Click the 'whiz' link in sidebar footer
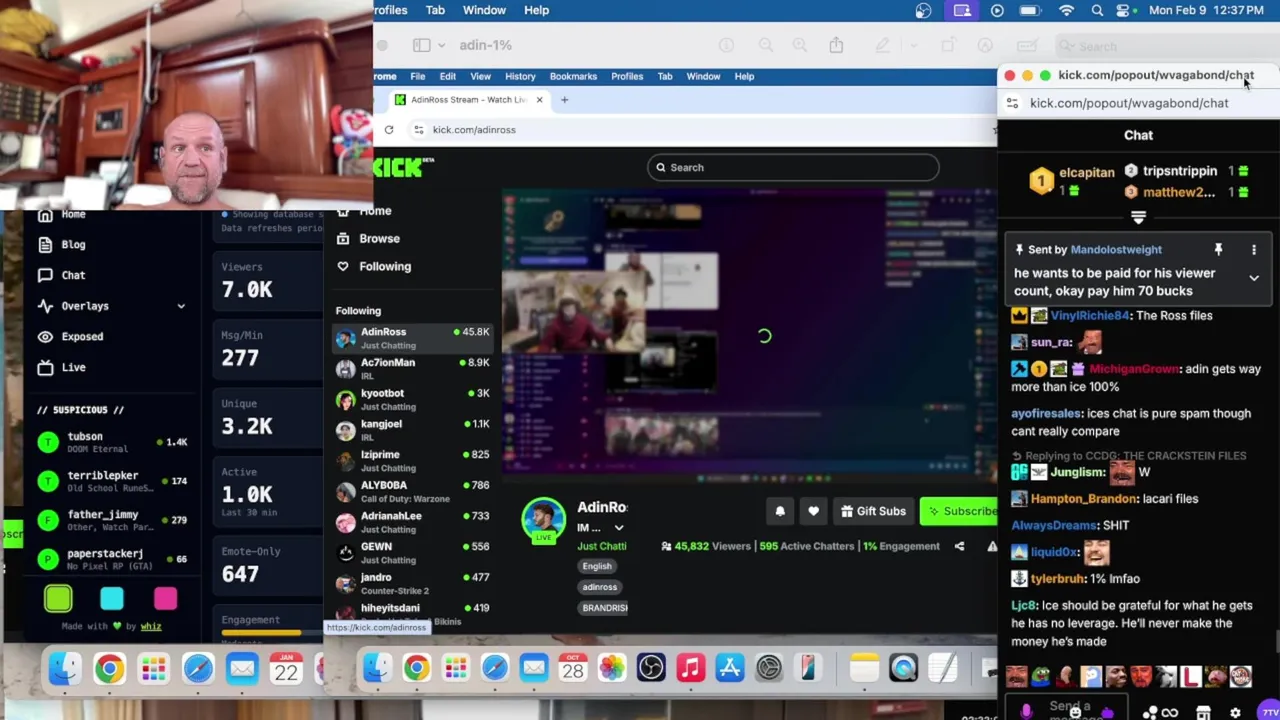The height and width of the screenshot is (720, 1280). 150,626
